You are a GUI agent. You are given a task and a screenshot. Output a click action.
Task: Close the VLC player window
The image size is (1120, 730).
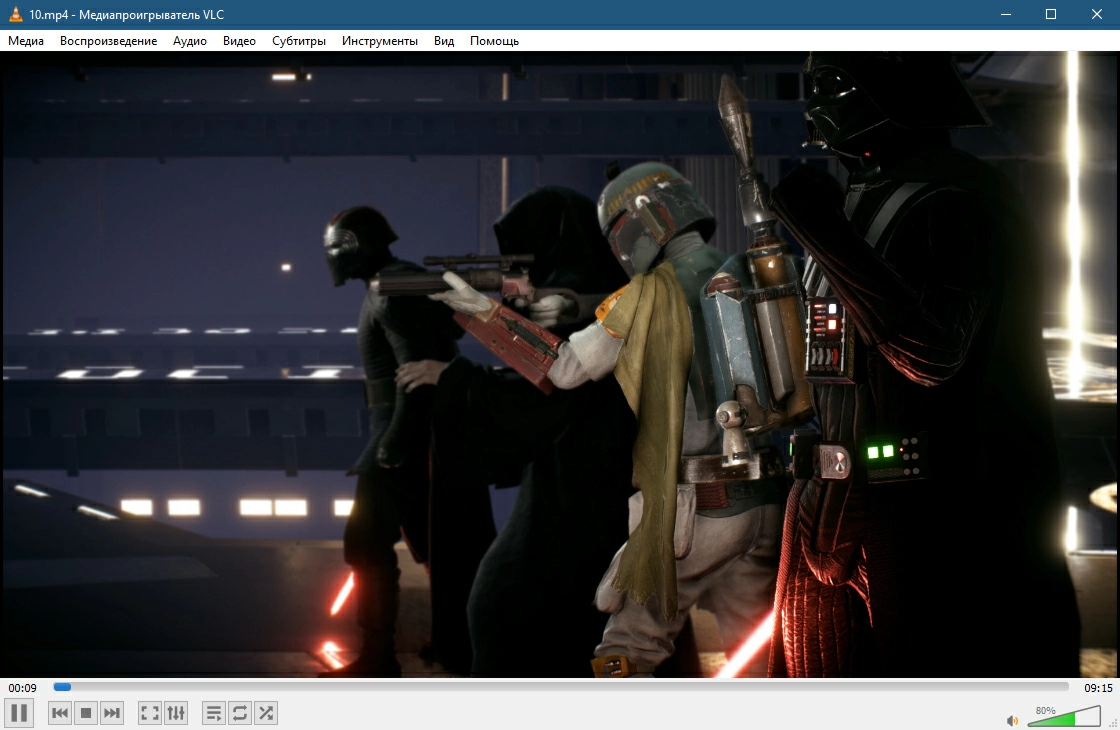point(1096,14)
